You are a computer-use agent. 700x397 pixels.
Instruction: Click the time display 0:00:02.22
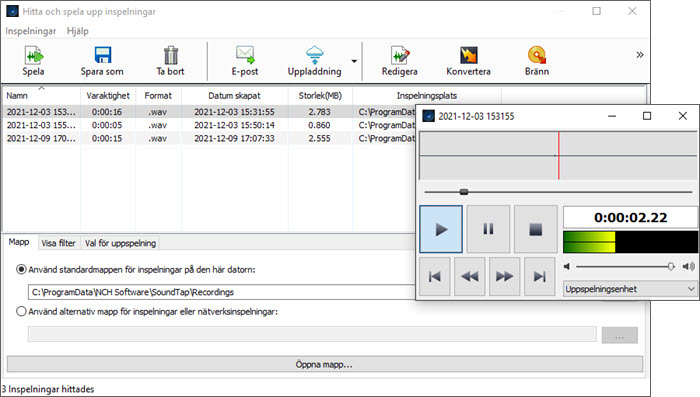coord(630,217)
